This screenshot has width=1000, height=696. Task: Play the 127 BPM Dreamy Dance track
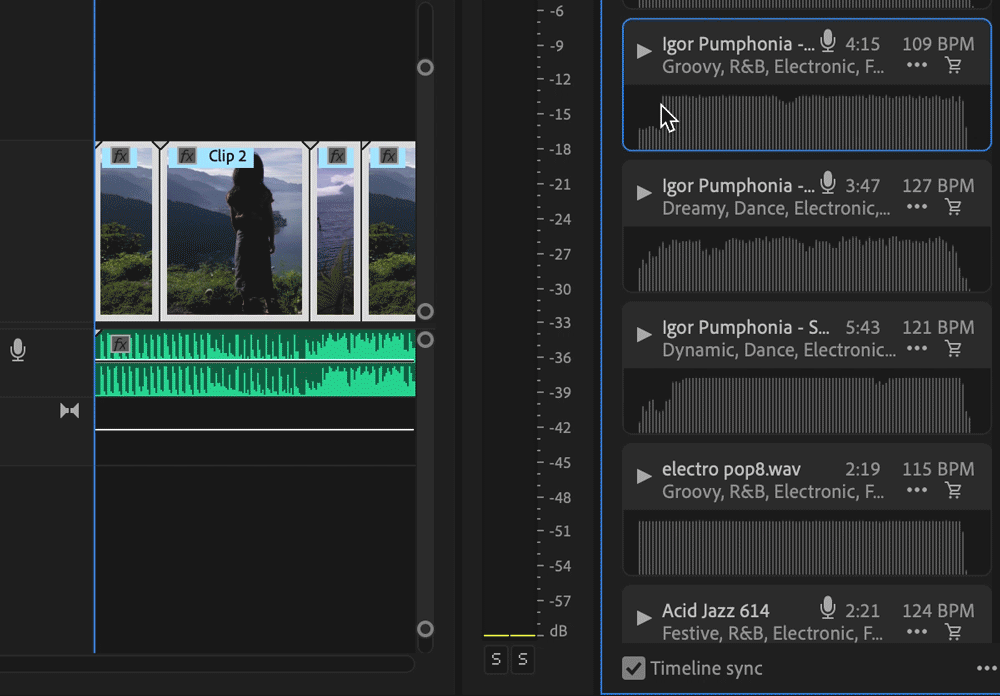coord(644,192)
